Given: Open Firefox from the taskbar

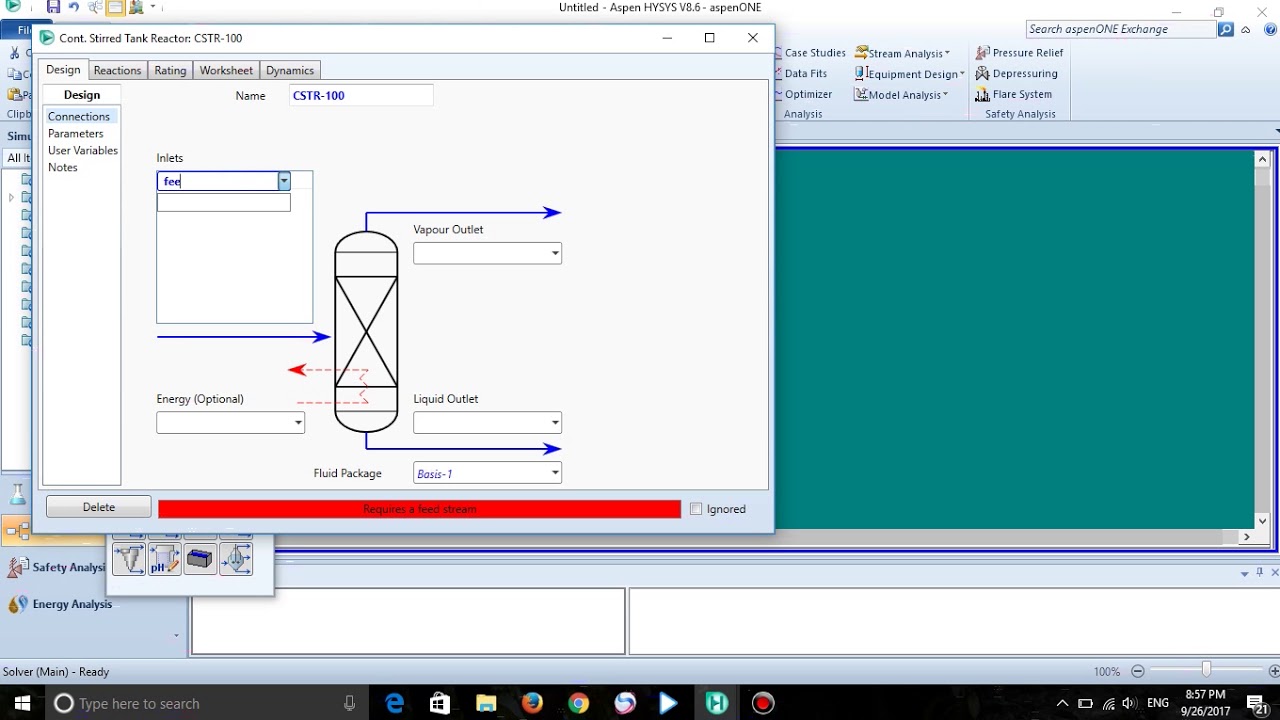Looking at the screenshot, I should (x=531, y=703).
